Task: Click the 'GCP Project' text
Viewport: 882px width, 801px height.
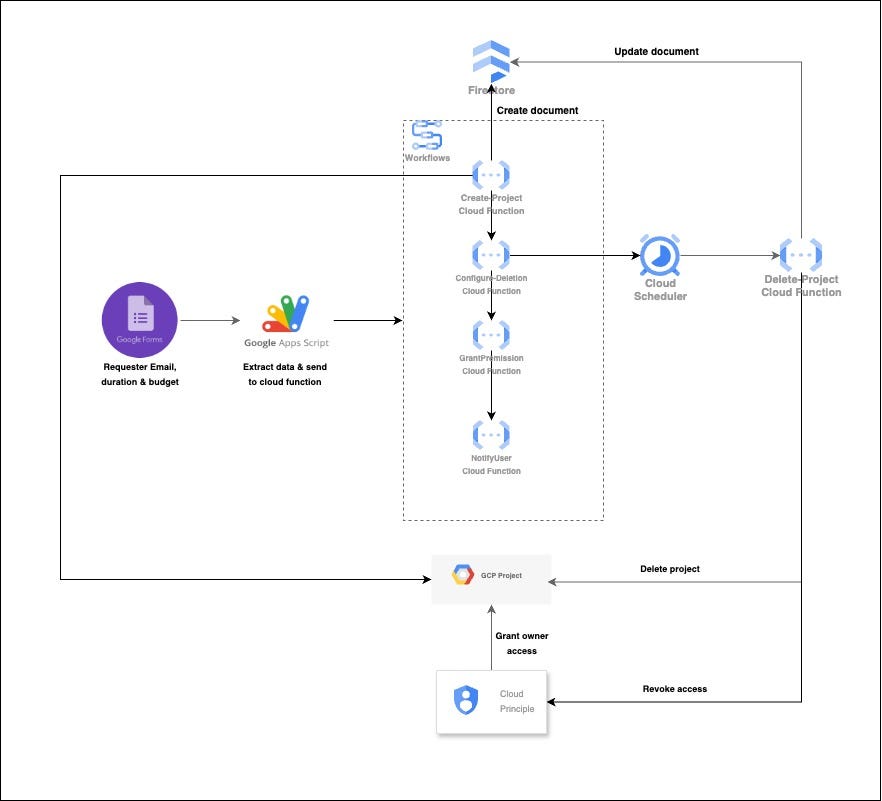Action: pyautogui.click(x=501, y=575)
